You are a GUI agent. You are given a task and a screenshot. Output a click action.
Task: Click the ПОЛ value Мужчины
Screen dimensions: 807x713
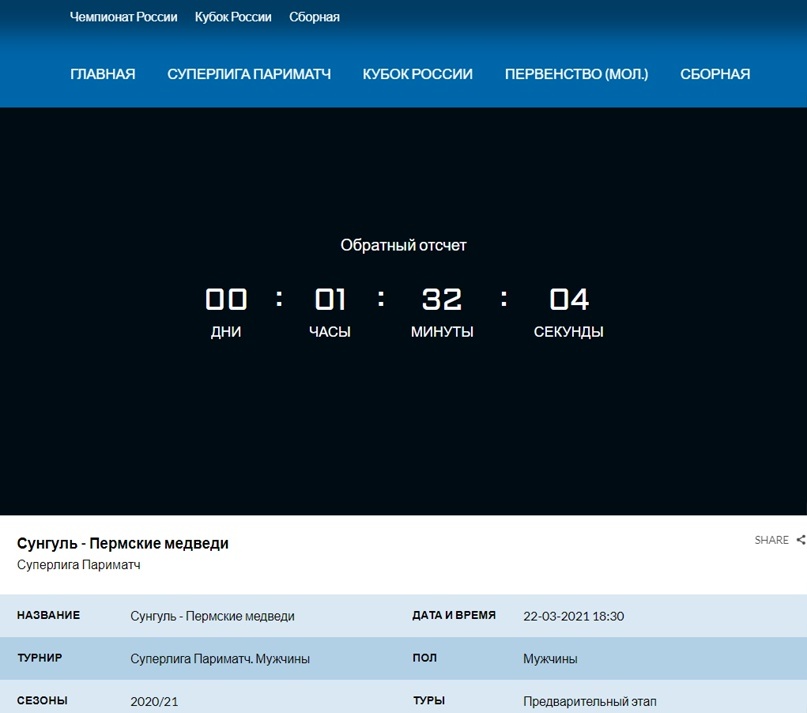pyautogui.click(x=550, y=659)
